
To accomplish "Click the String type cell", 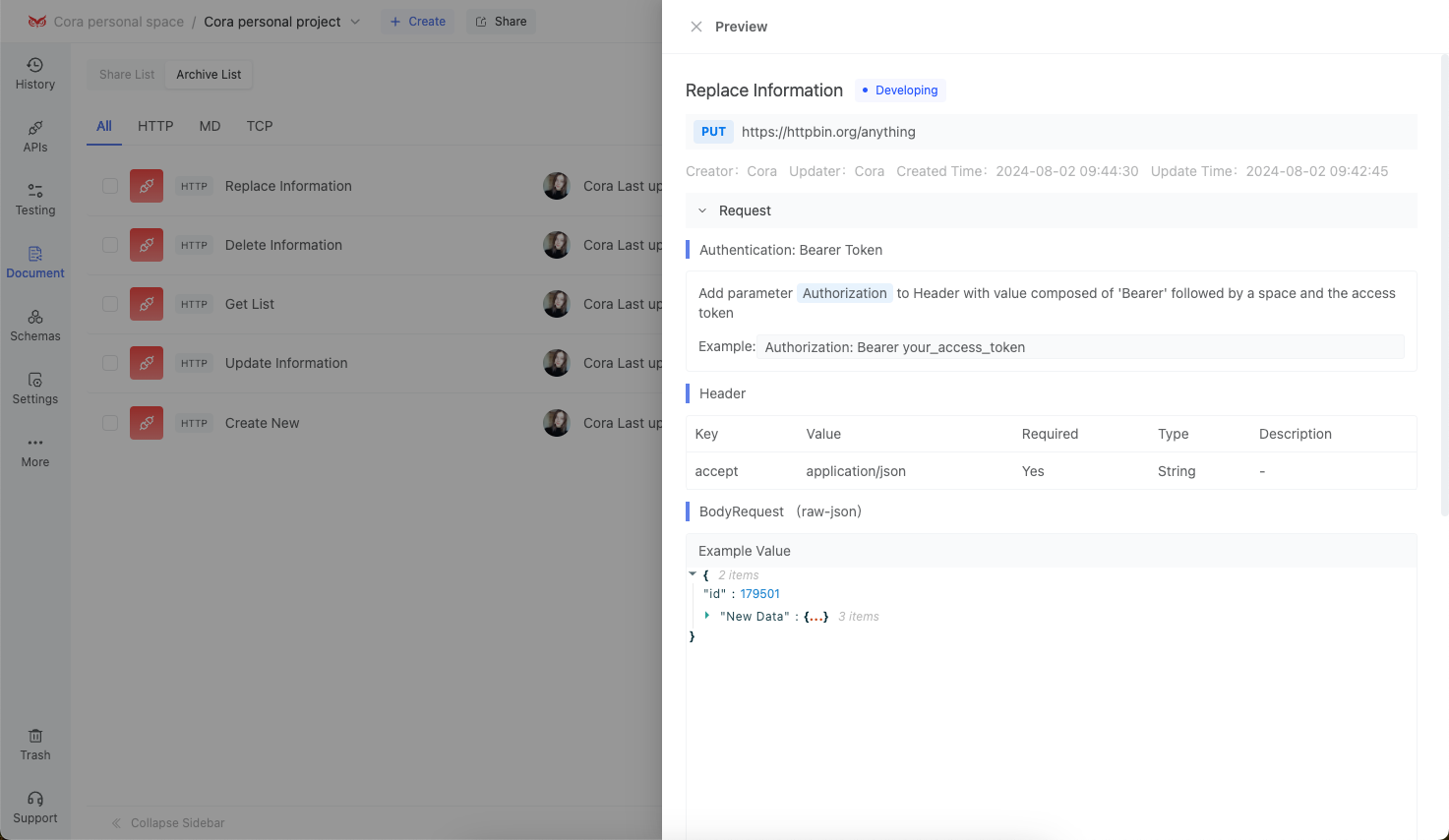I will (1177, 471).
